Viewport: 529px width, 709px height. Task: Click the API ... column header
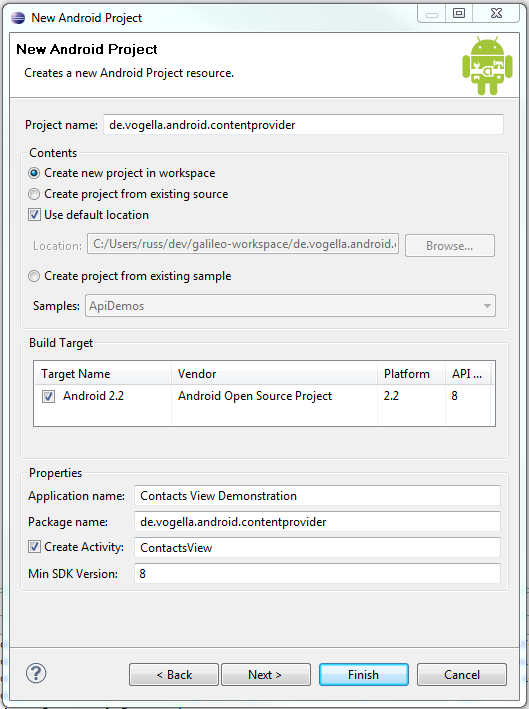pyautogui.click(x=468, y=373)
